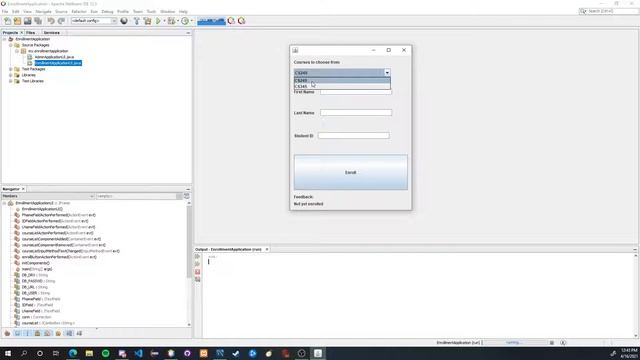Toggle Show Fields filter in Navigator
640x360 pixels.
click(17, 333)
